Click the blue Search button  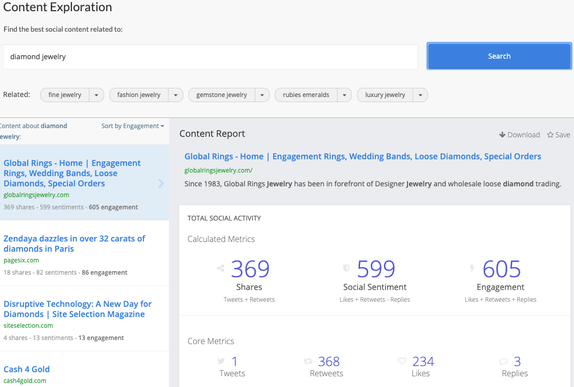click(x=499, y=56)
